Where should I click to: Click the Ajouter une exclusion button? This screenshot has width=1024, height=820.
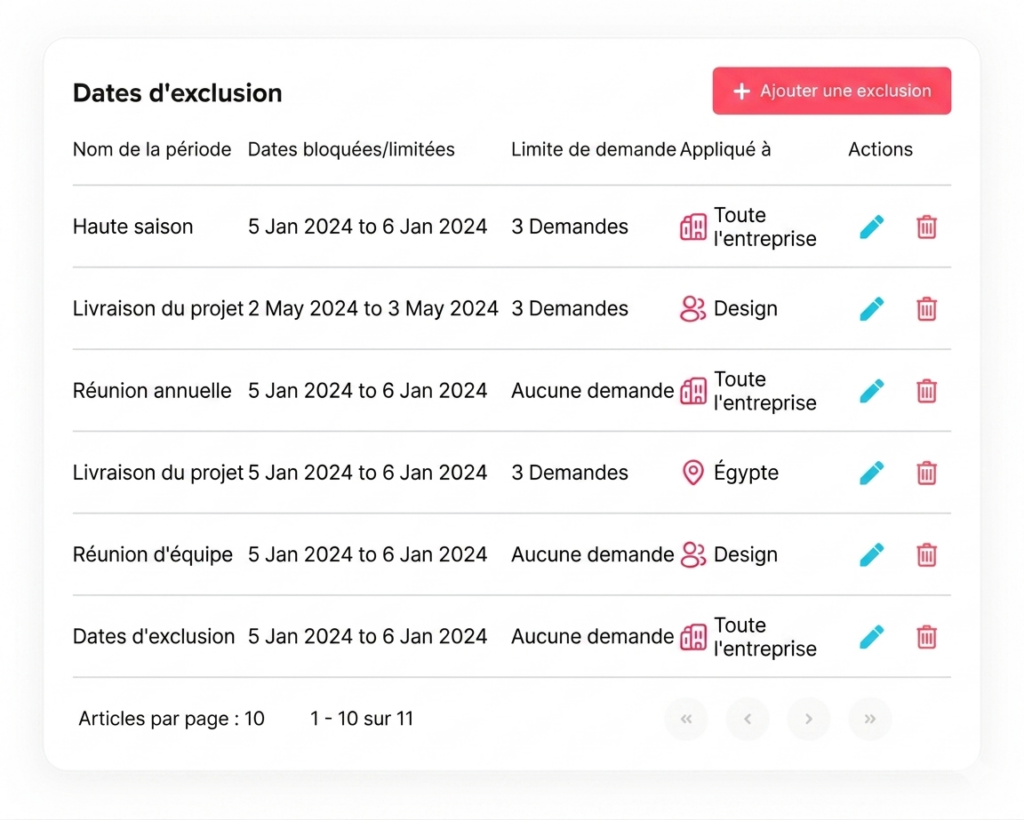pos(831,91)
